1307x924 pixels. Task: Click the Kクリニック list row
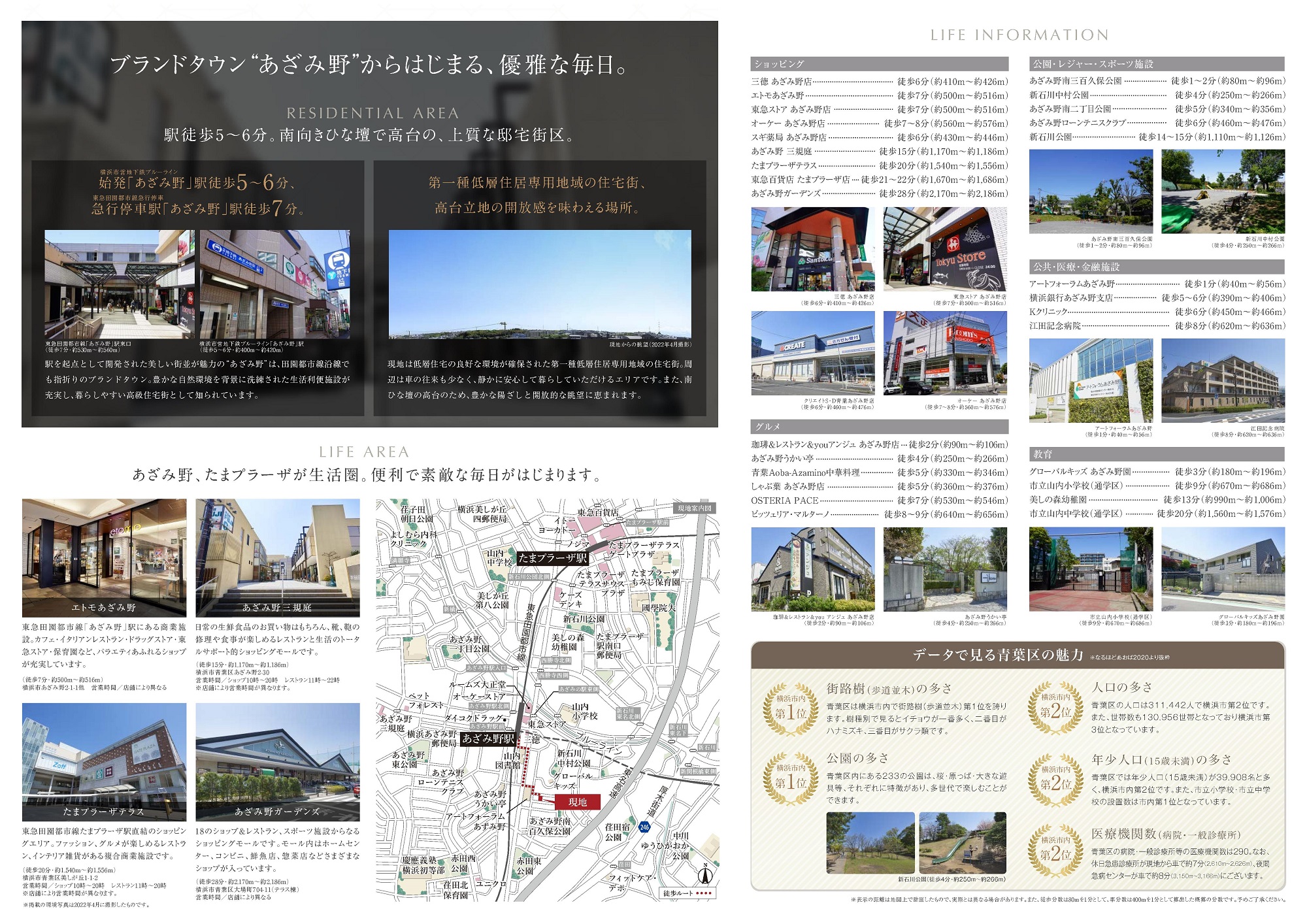tap(1157, 312)
